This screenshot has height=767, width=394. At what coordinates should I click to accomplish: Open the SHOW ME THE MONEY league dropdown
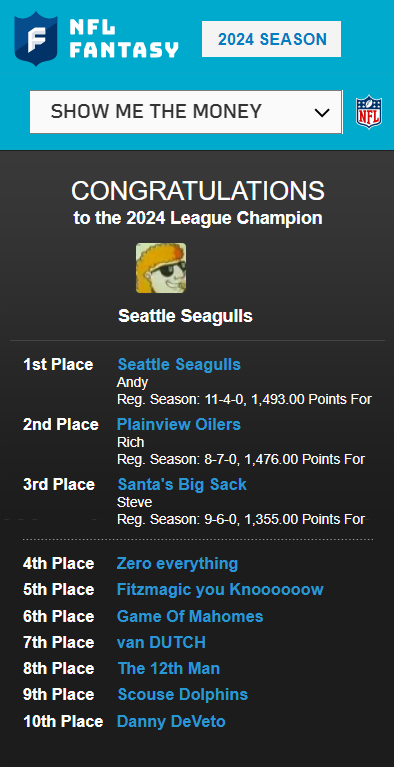[186, 112]
